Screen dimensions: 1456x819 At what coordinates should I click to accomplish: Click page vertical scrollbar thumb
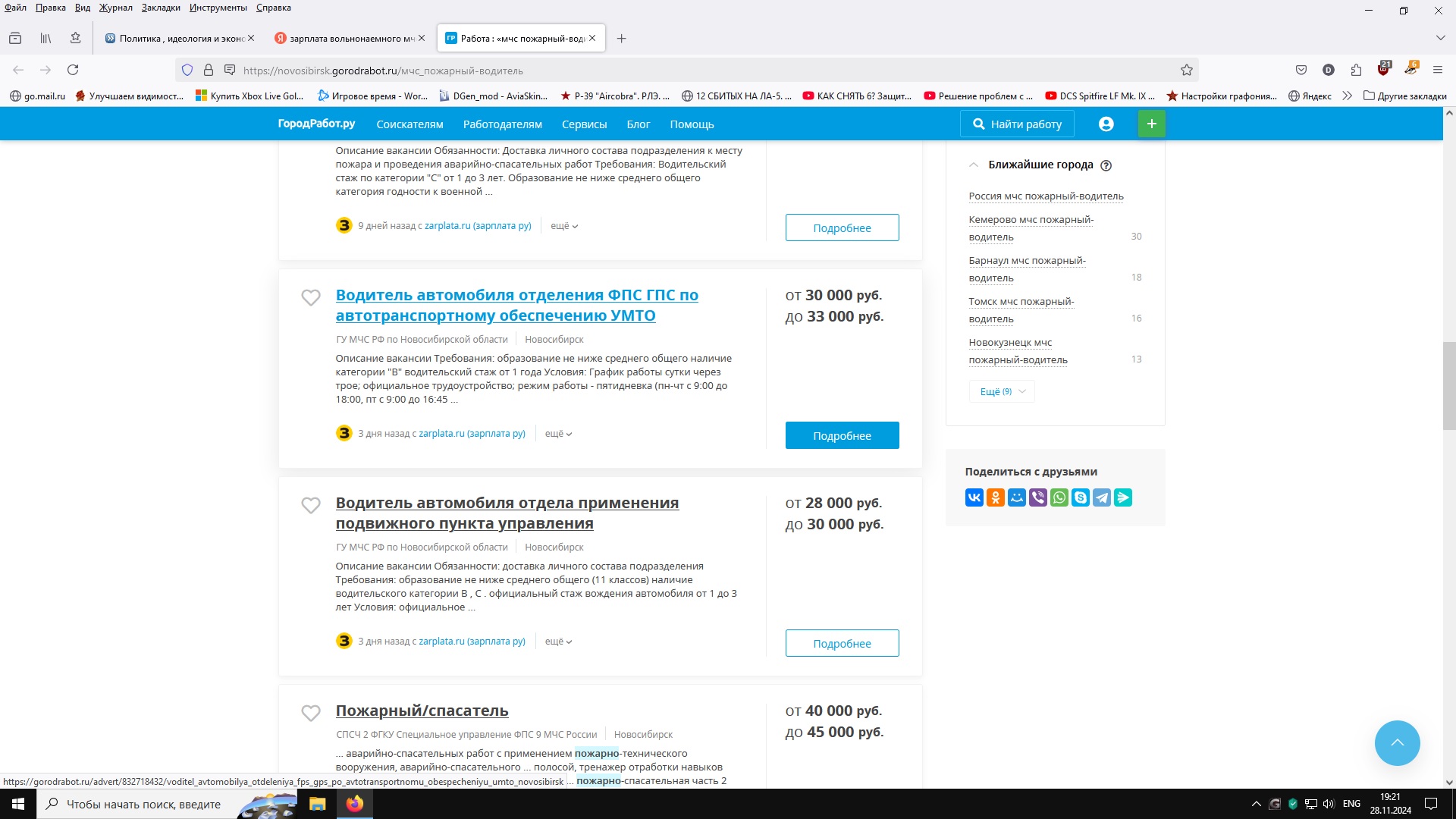coord(1449,387)
